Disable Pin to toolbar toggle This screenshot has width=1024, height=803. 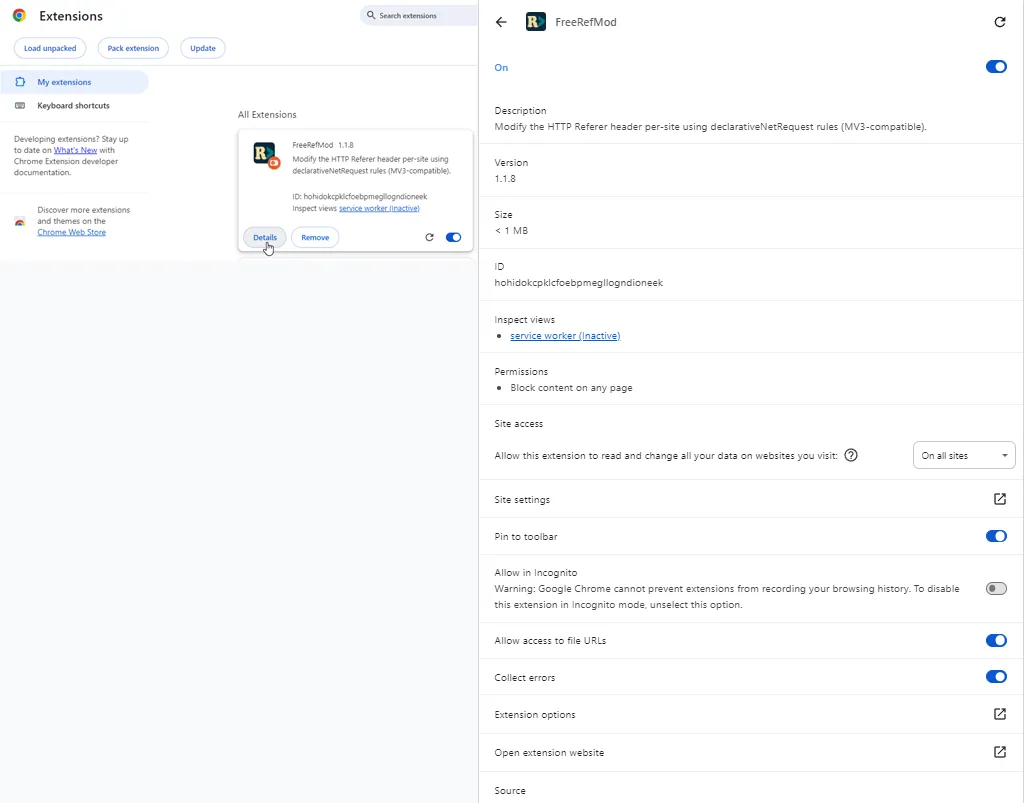tap(995, 536)
